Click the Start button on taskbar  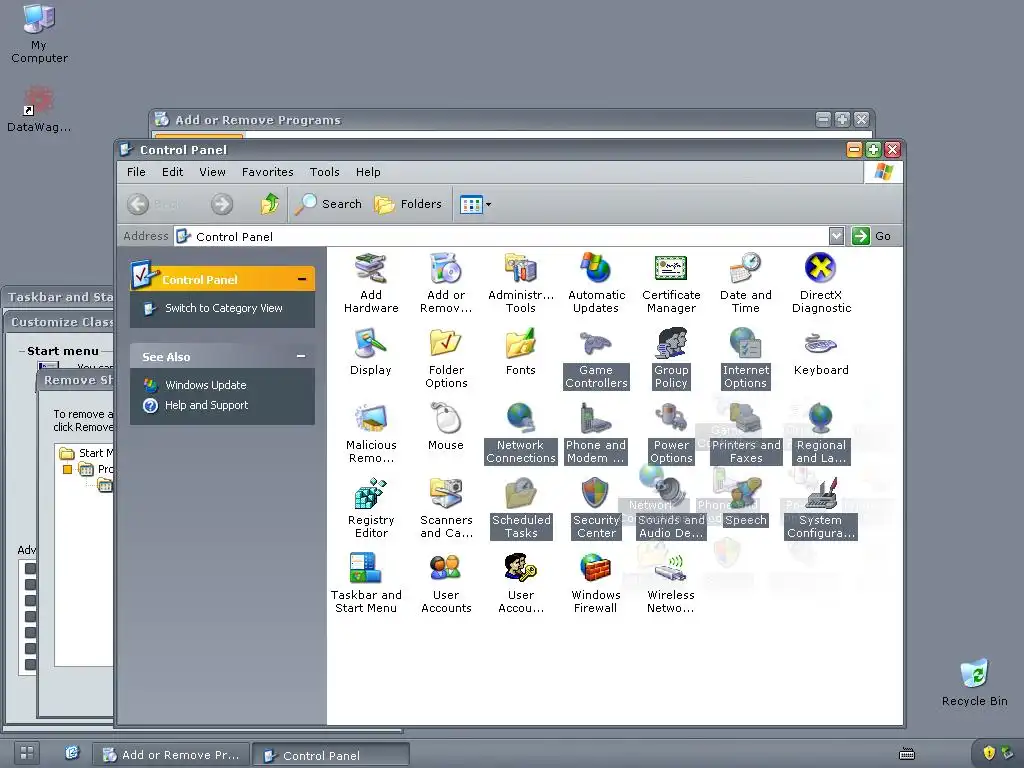point(27,752)
